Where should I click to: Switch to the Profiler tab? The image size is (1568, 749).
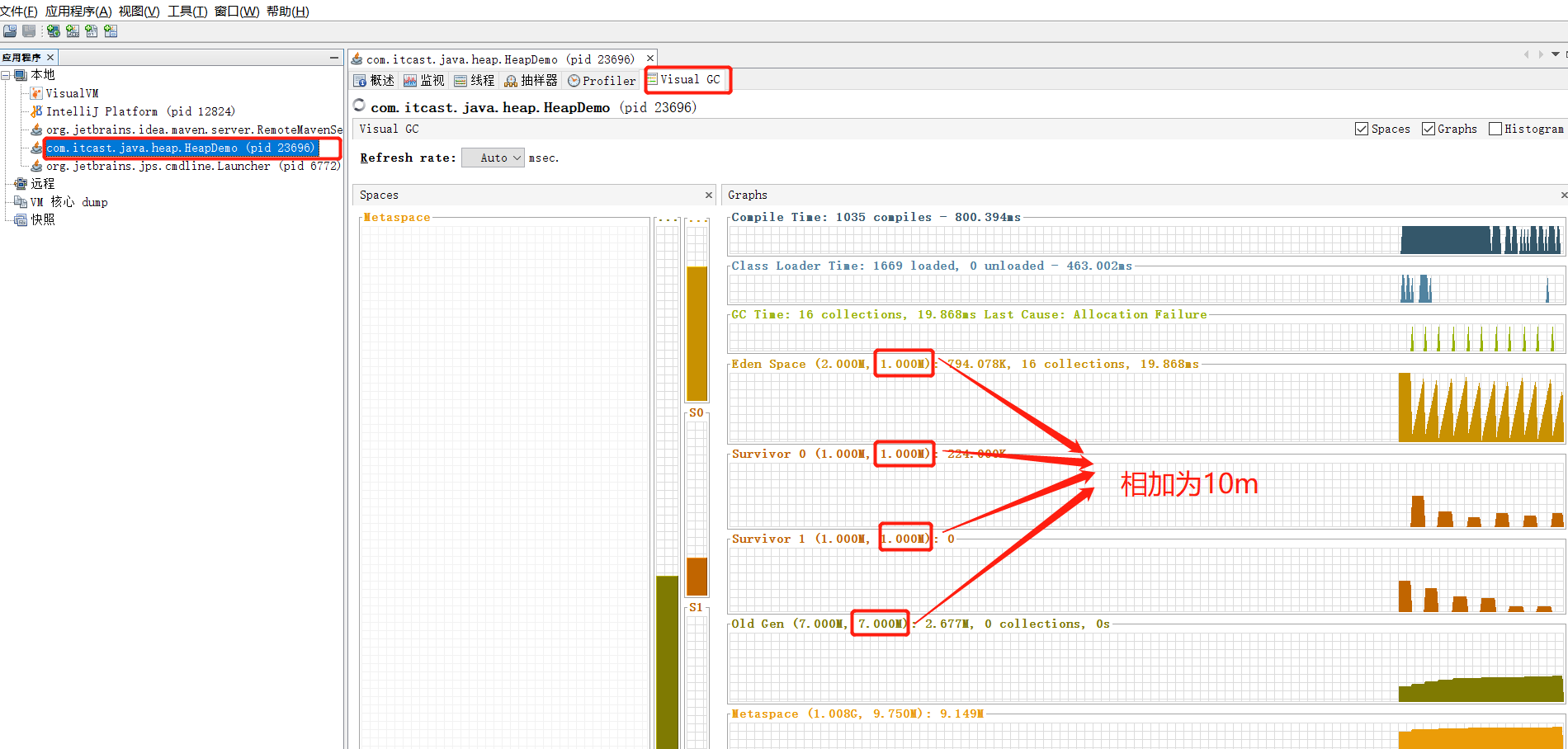coord(602,80)
